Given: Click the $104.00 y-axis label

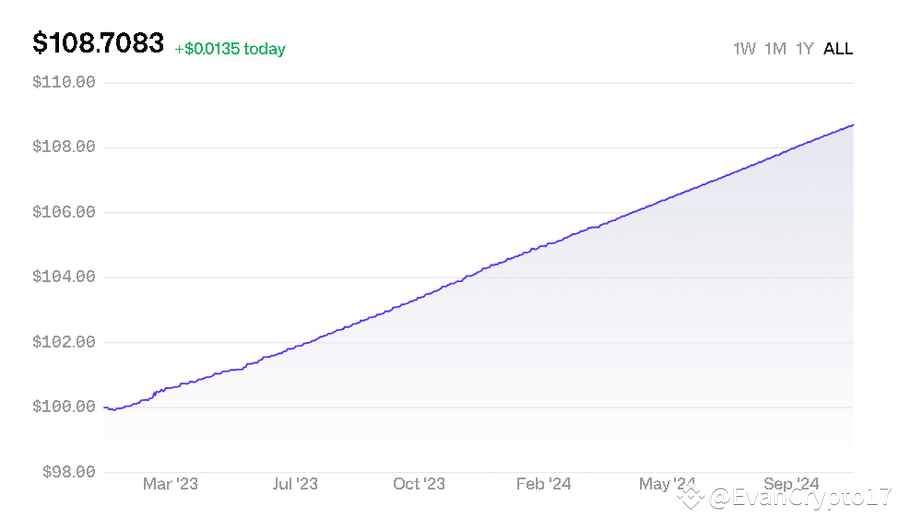Looking at the screenshot, I should [64, 277].
